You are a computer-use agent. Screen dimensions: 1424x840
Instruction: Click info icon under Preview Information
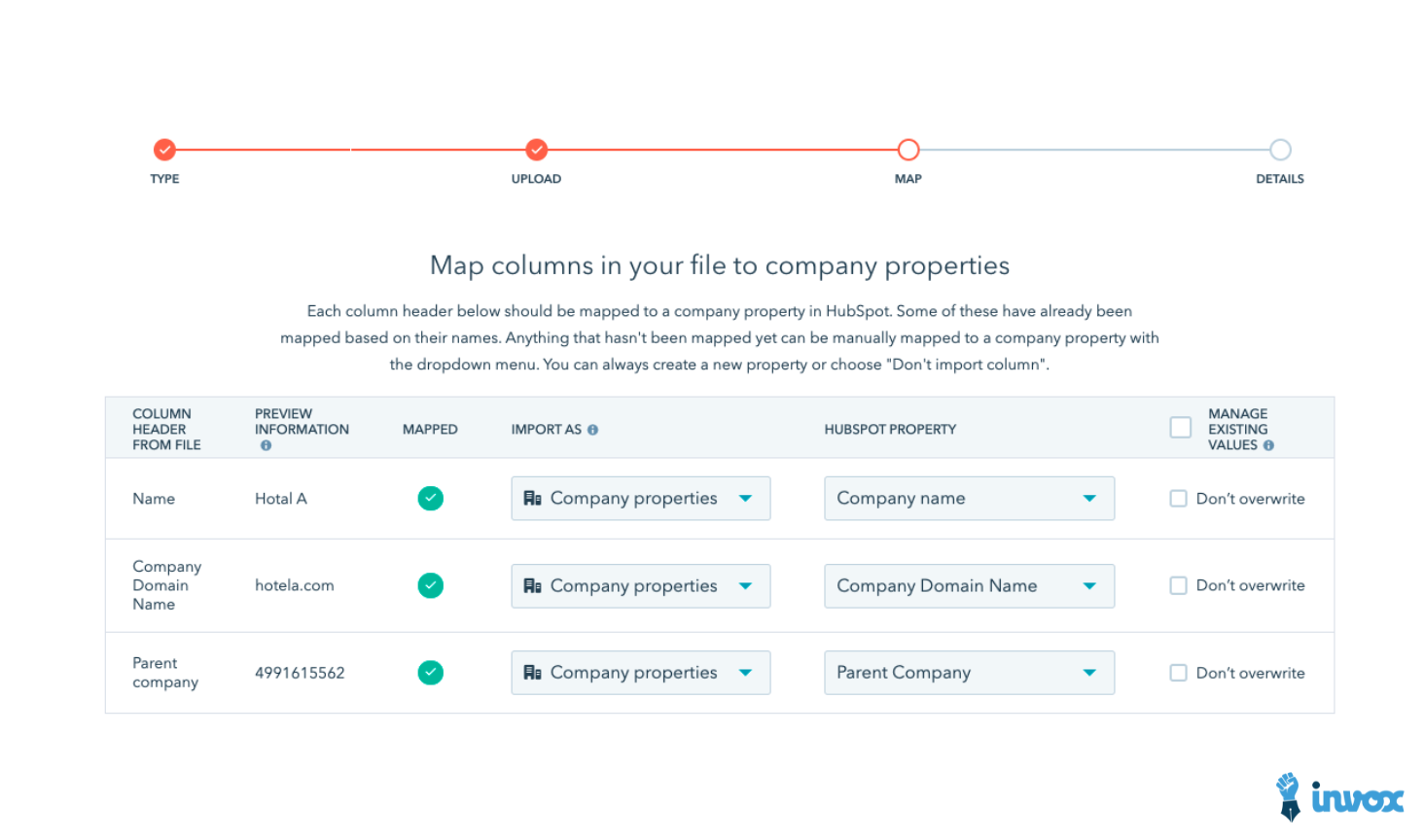point(266,445)
